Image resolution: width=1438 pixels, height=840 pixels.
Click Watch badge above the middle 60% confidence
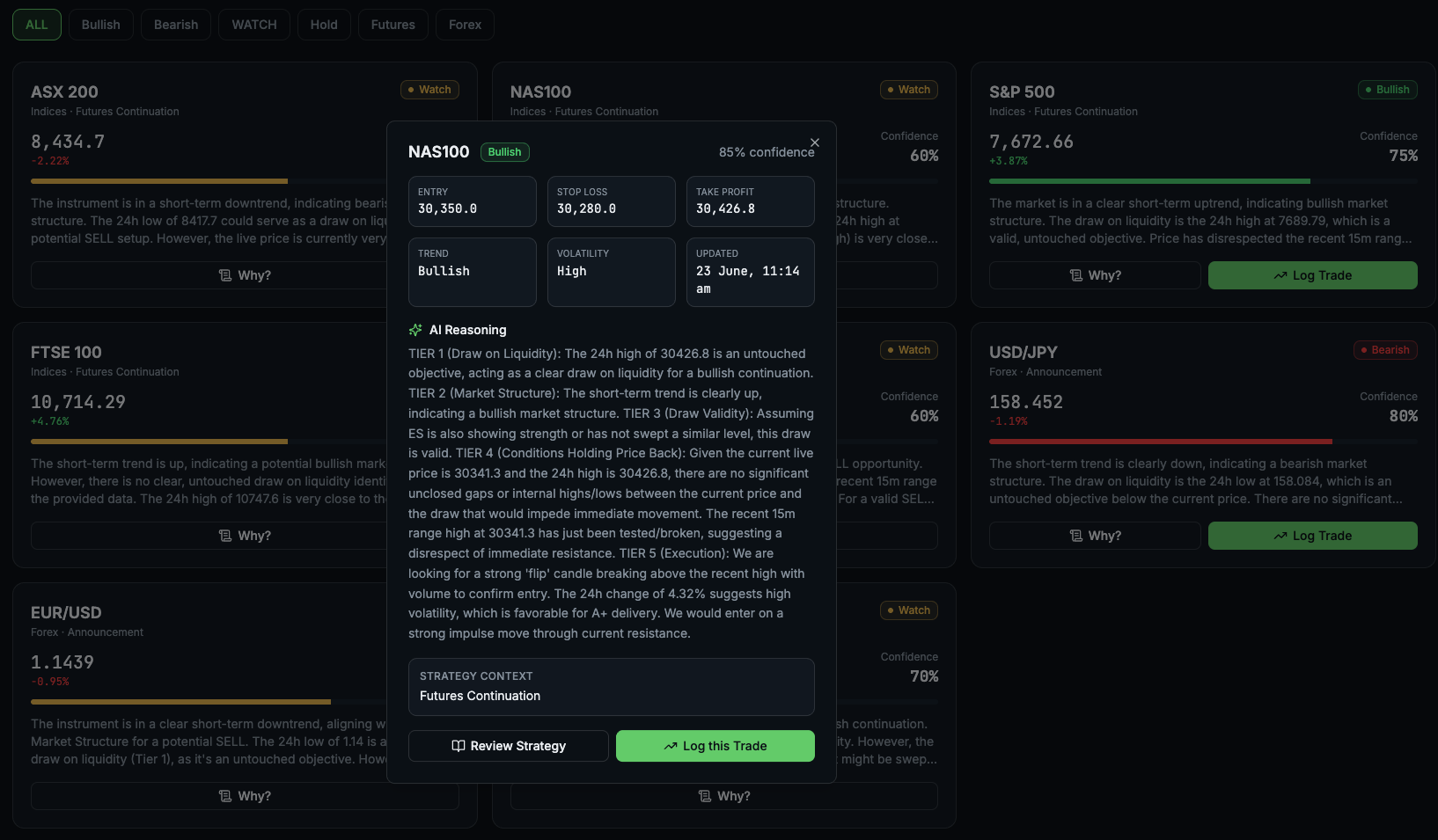pyautogui.click(x=909, y=350)
